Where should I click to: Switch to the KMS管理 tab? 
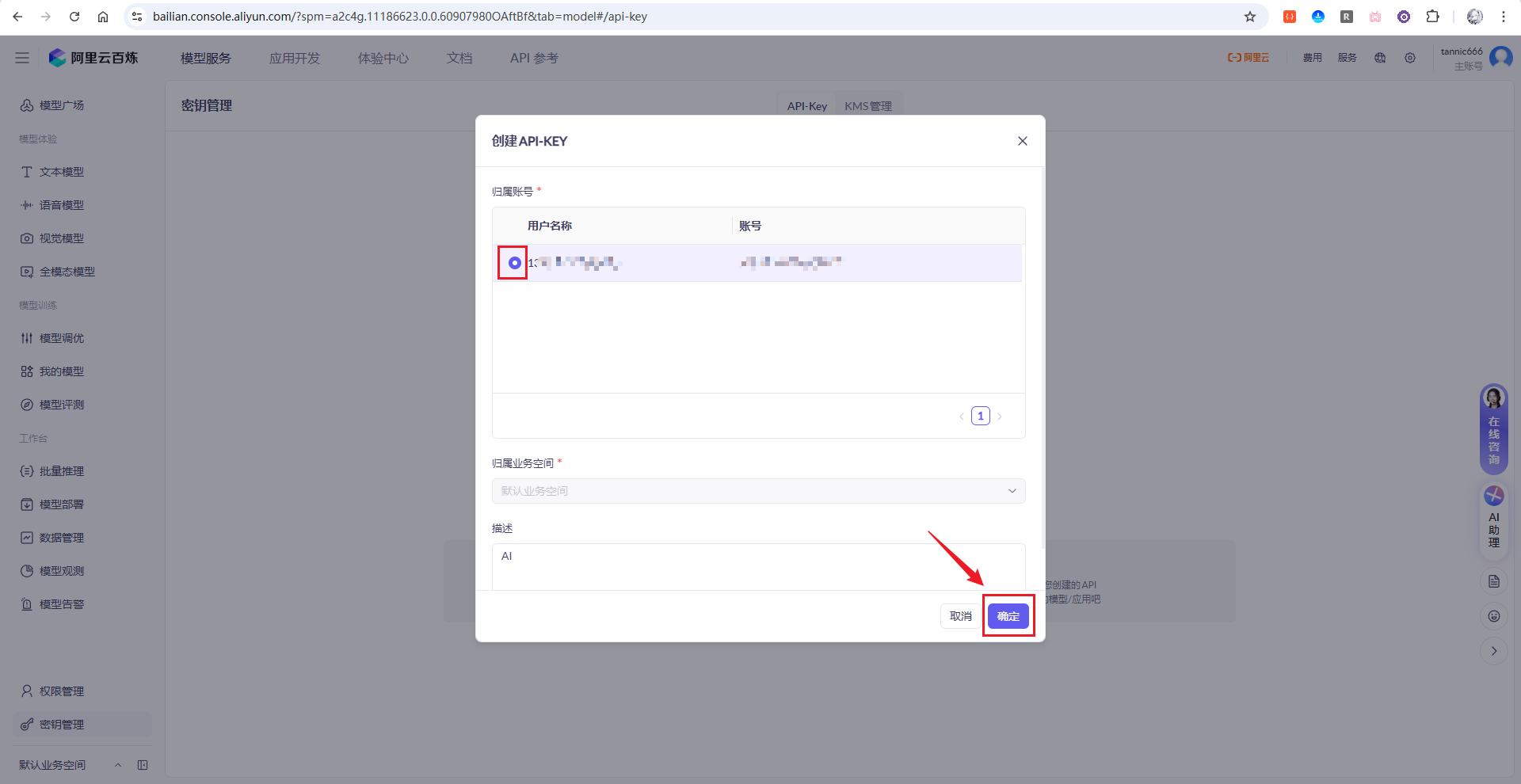click(868, 106)
